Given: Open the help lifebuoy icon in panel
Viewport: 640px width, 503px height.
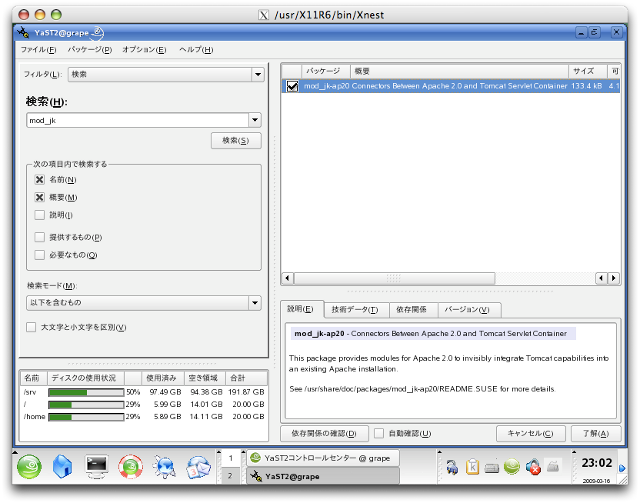Looking at the screenshot, I should pos(130,466).
